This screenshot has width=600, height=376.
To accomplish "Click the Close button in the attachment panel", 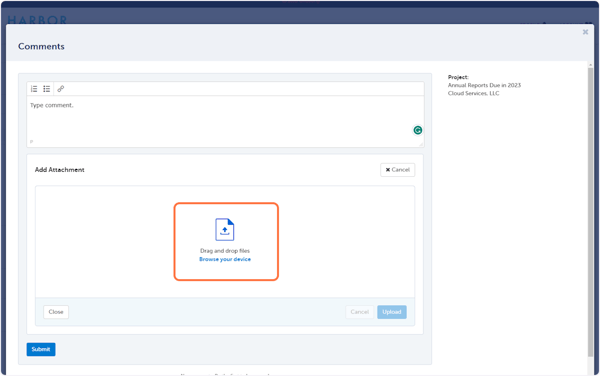I will tap(56, 312).
